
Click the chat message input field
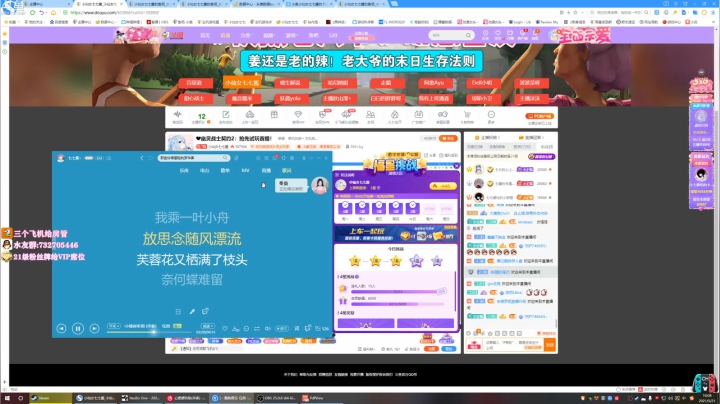tap(514, 344)
